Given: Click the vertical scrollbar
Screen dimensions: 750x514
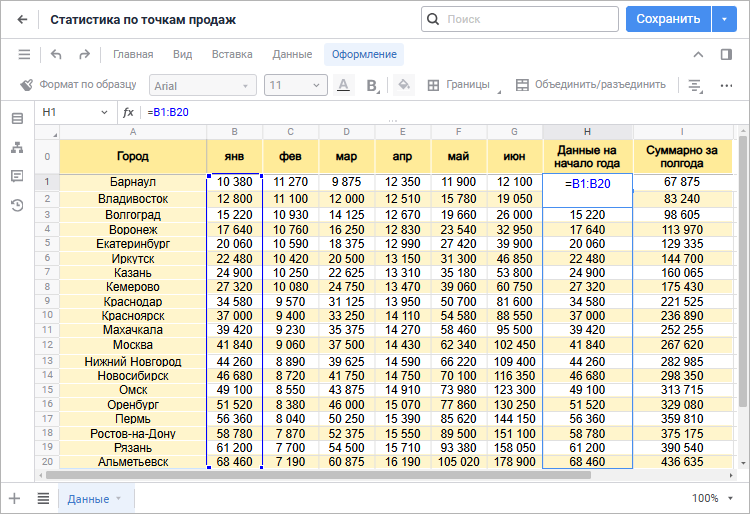Looking at the screenshot, I should pyautogui.click(x=743, y=271).
